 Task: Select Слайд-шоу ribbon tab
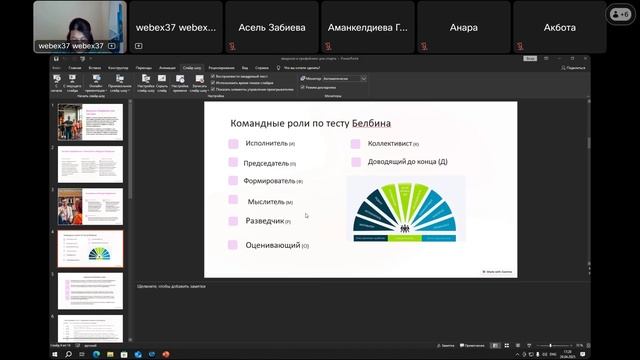tap(192, 68)
